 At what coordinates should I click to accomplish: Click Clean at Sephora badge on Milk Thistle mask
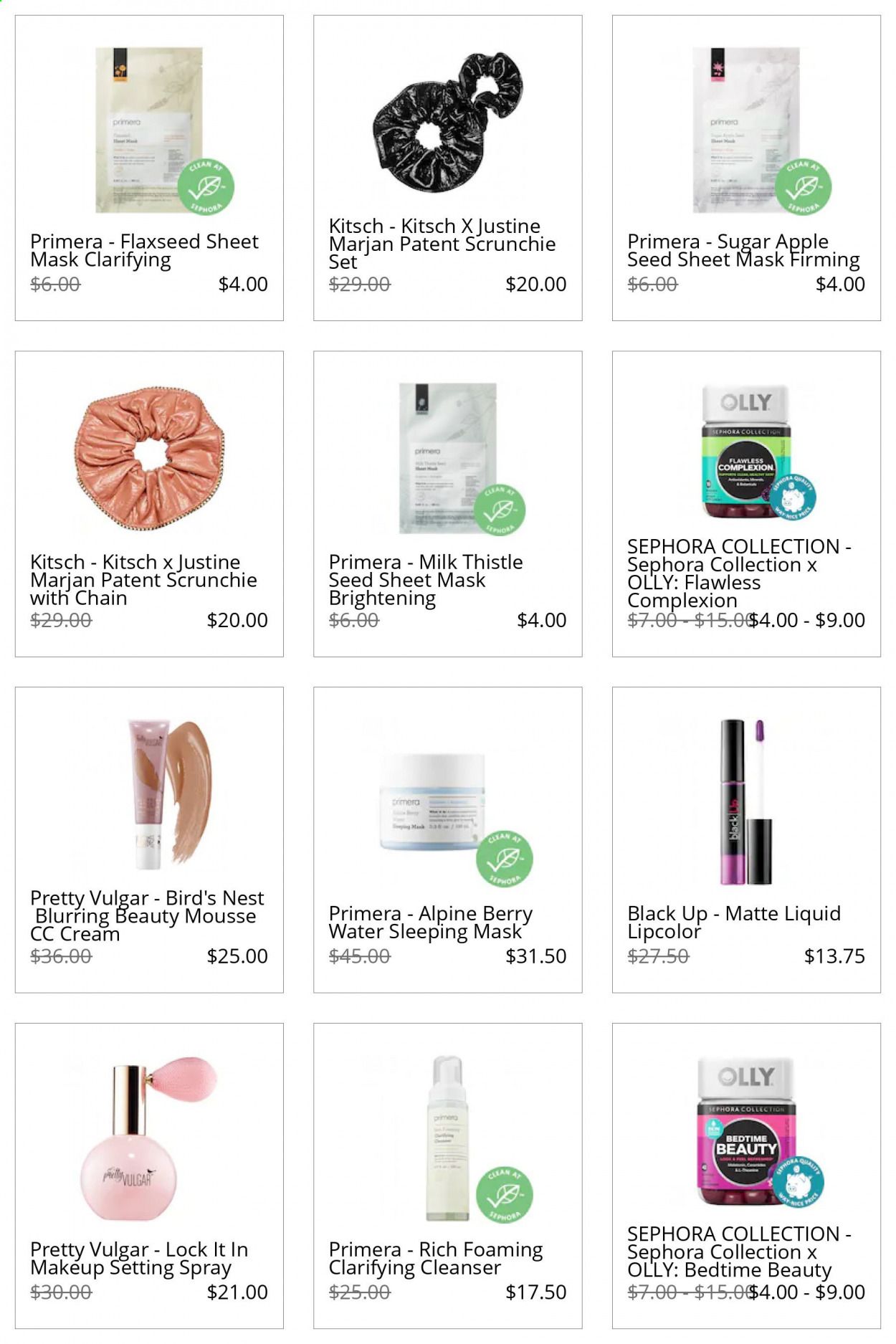(x=500, y=510)
